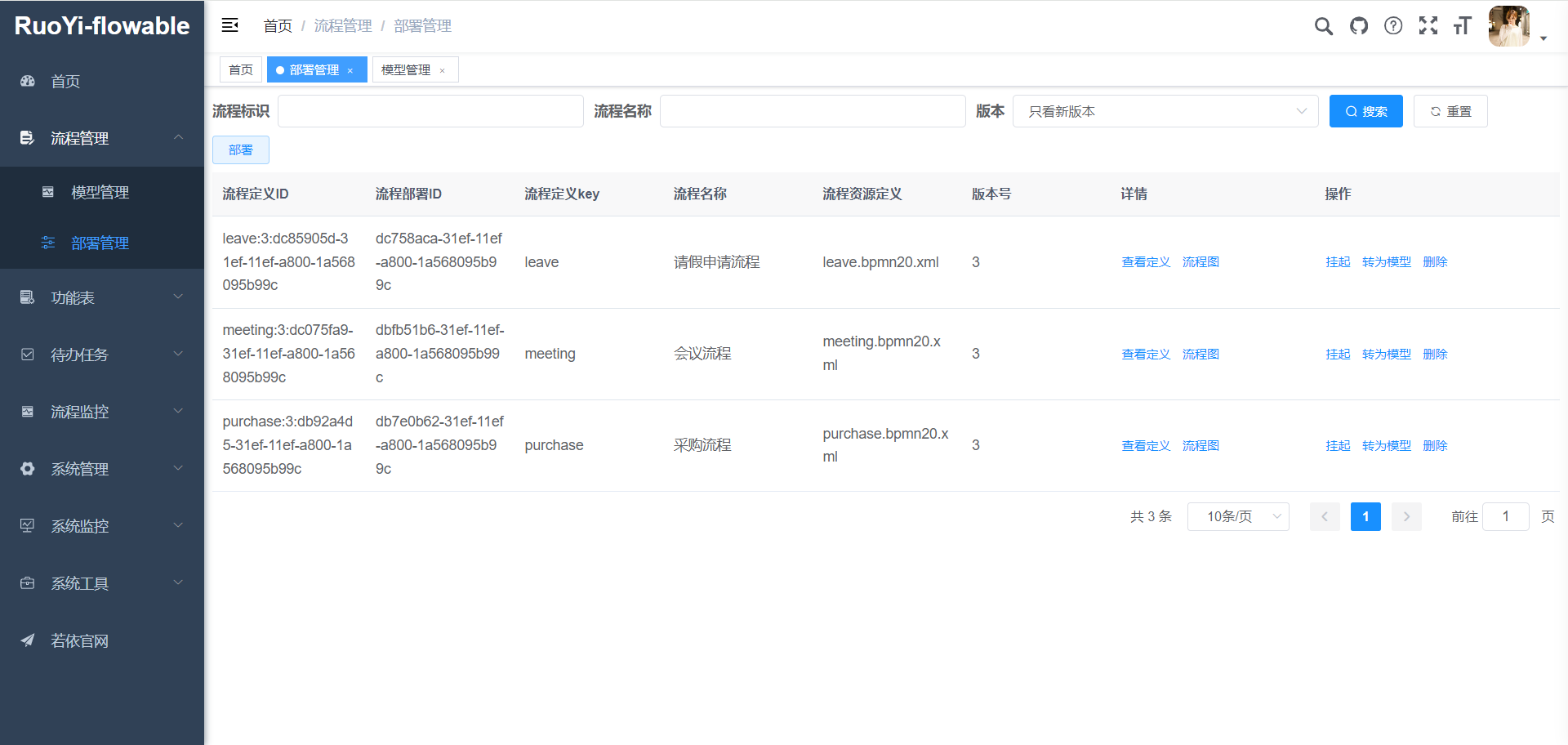
Task: Click inside the 流程名称 input field
Action: click(812, 111)
